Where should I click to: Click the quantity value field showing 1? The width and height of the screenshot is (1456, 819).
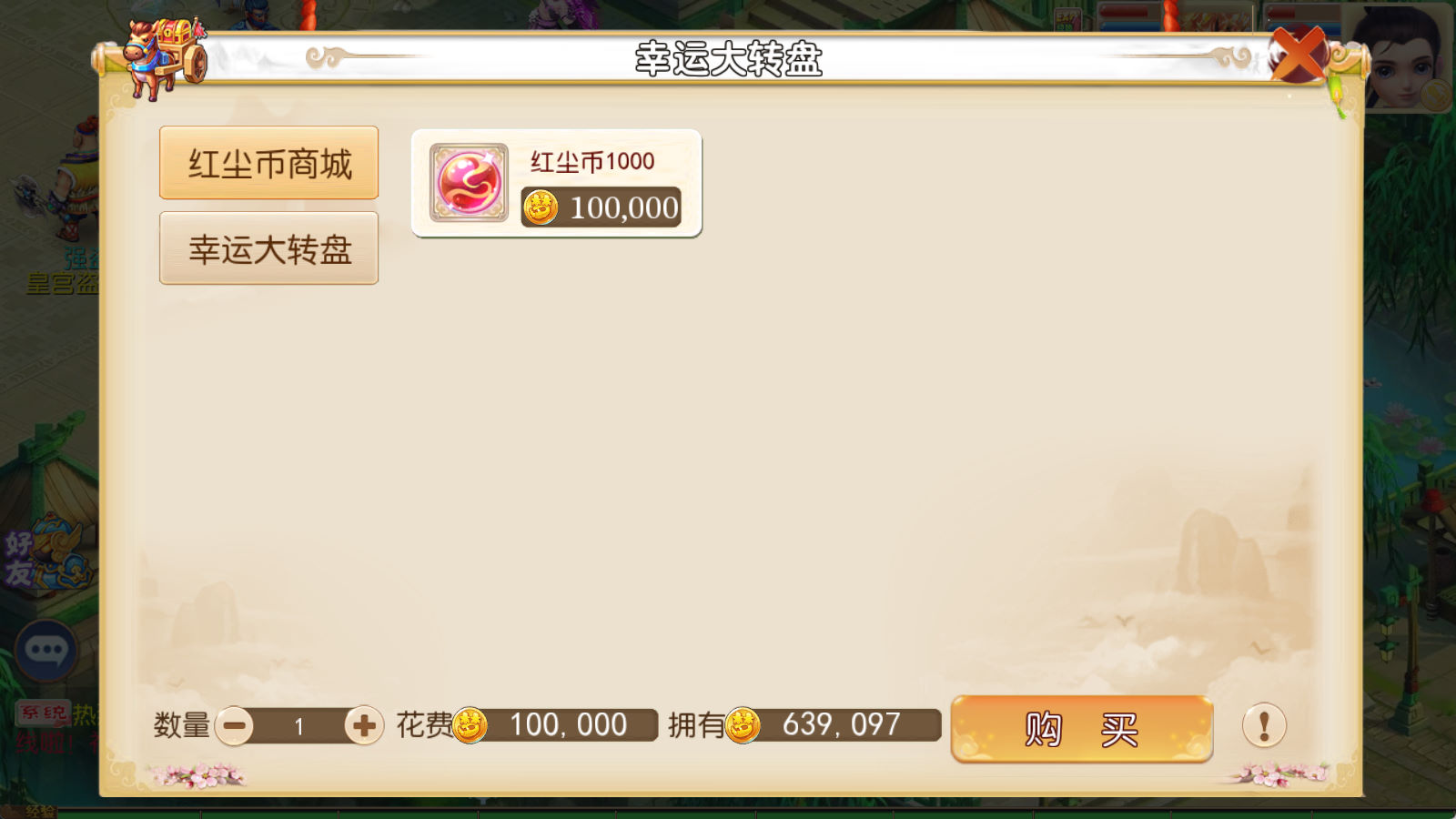tap(299, 726)
